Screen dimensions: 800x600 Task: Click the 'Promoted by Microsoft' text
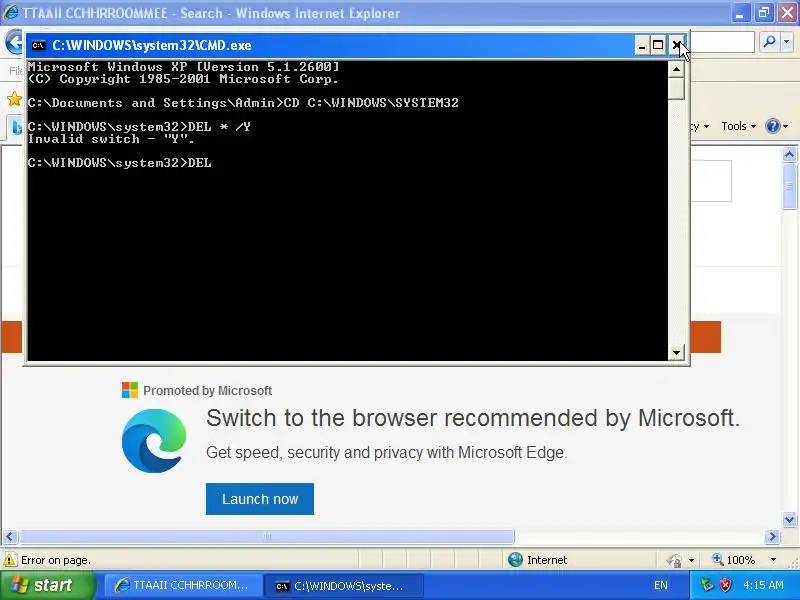click(x=207, y=391)
